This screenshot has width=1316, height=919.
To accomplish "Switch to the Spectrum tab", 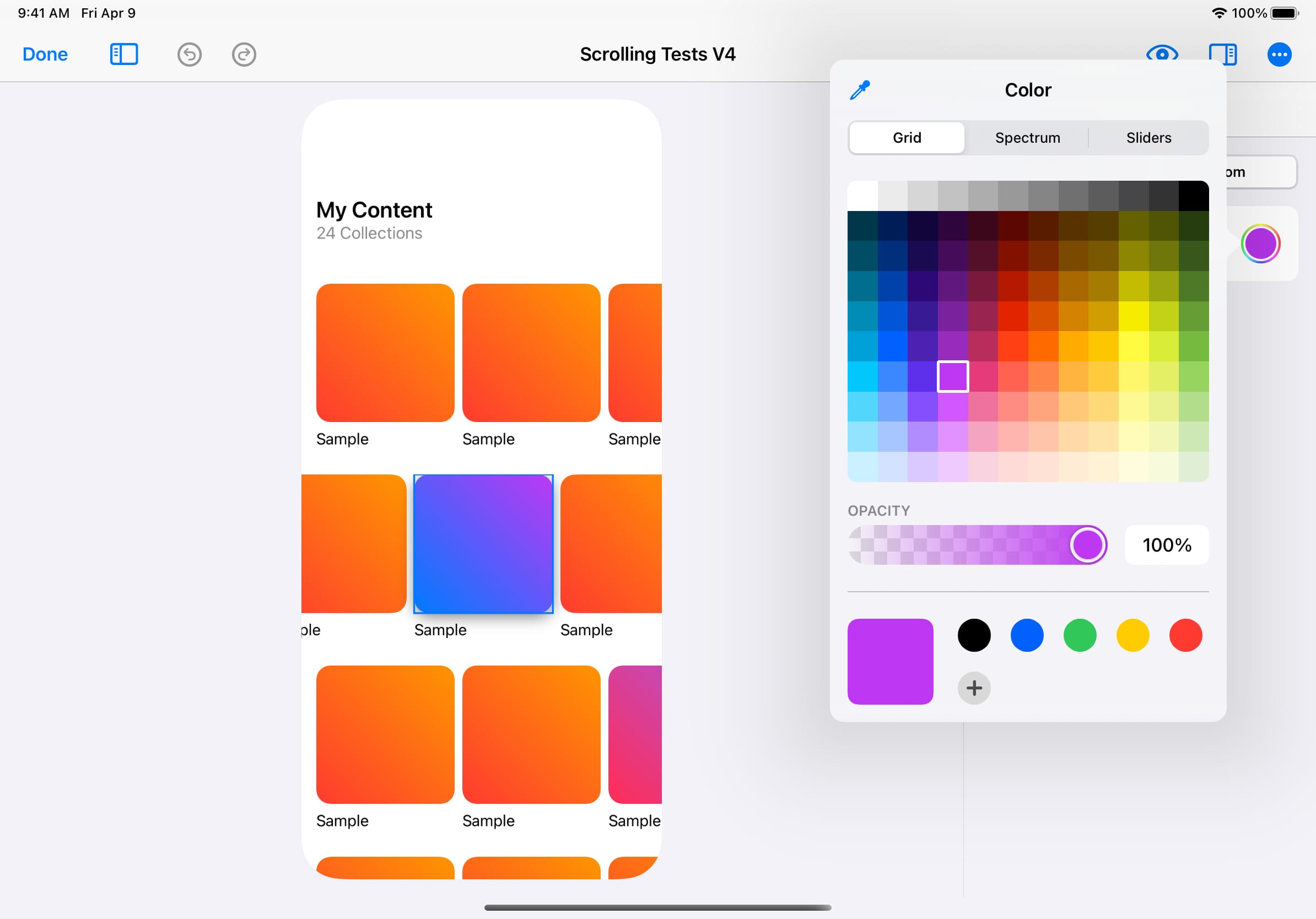I will pos(1027,138).
